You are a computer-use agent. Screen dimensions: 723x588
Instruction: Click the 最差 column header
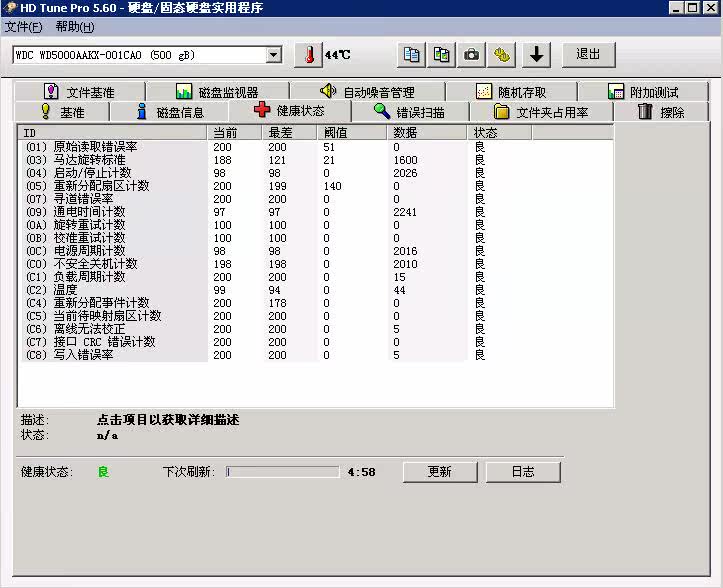[x=290, y=133]
